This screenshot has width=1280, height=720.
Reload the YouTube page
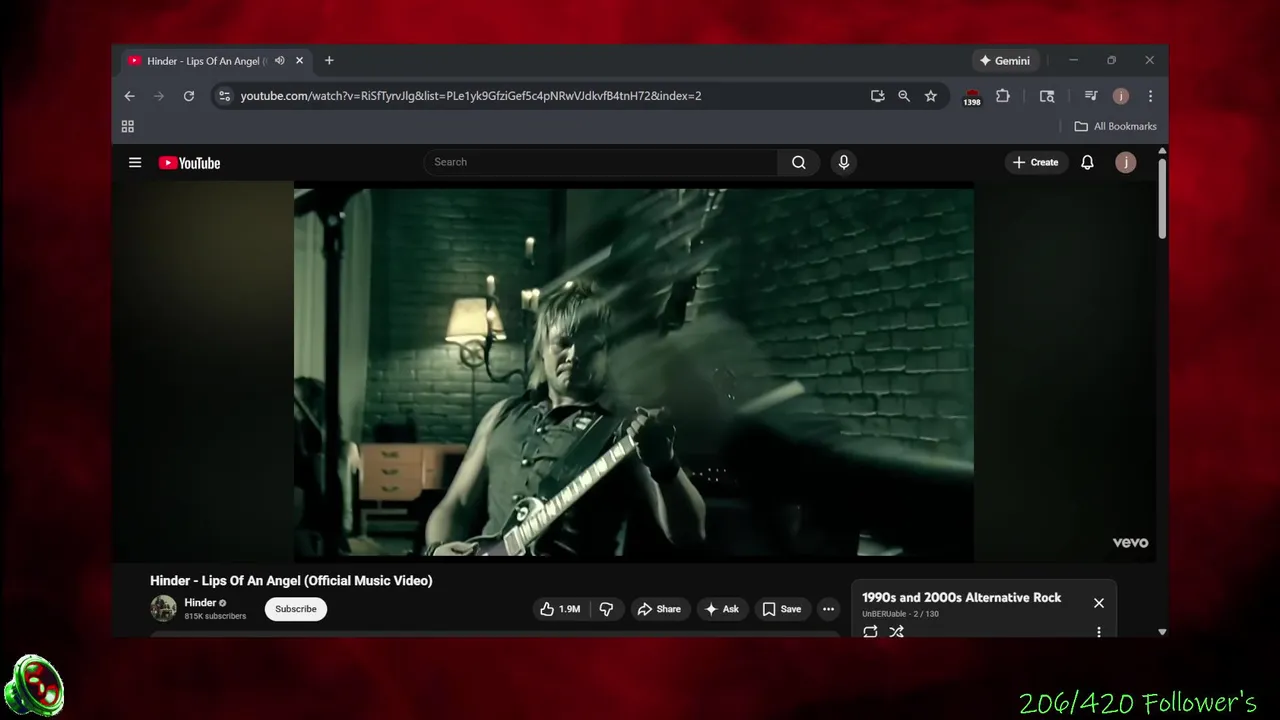188,96
